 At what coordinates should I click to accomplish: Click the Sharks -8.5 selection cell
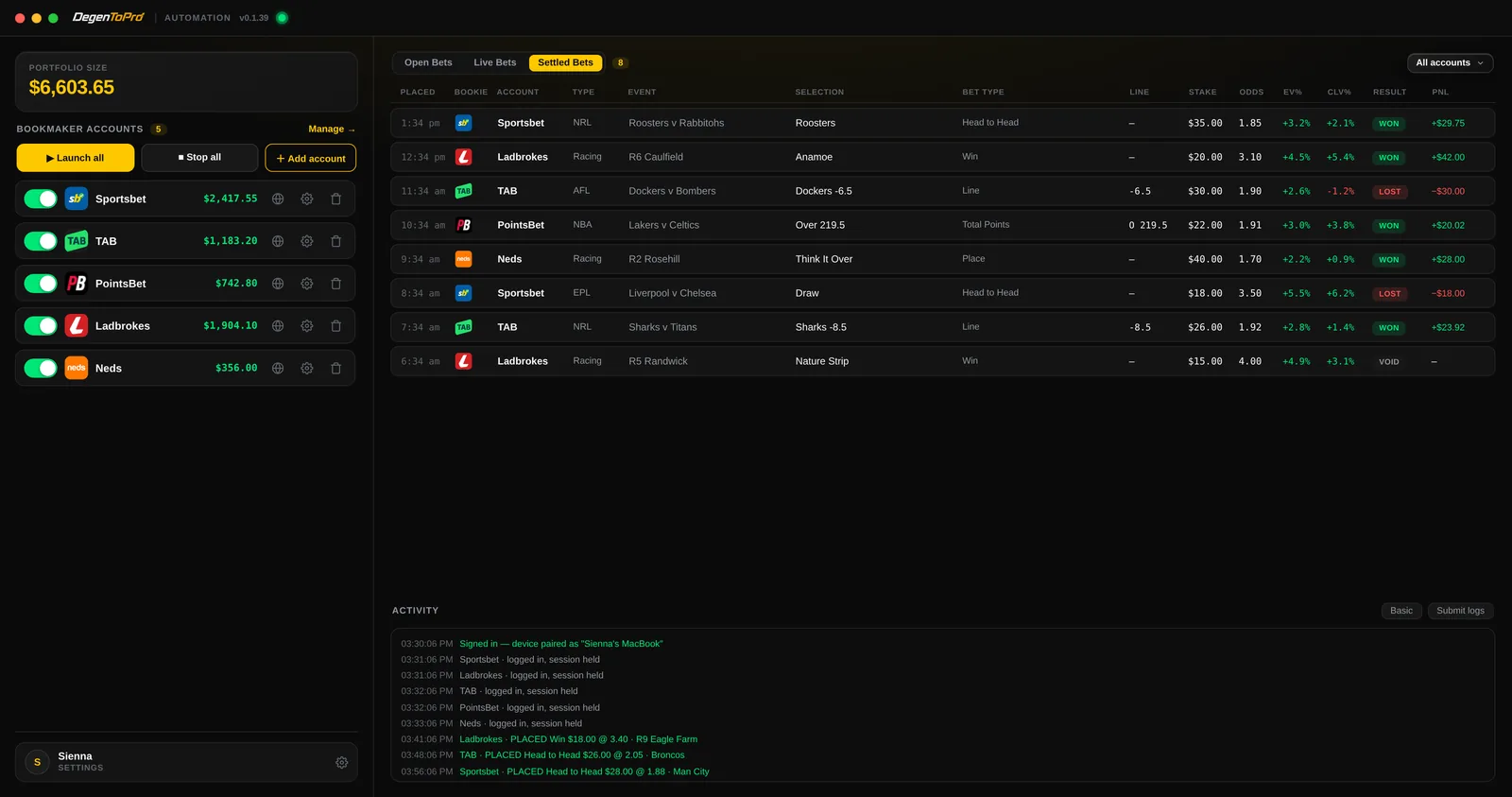click(821, 327)
